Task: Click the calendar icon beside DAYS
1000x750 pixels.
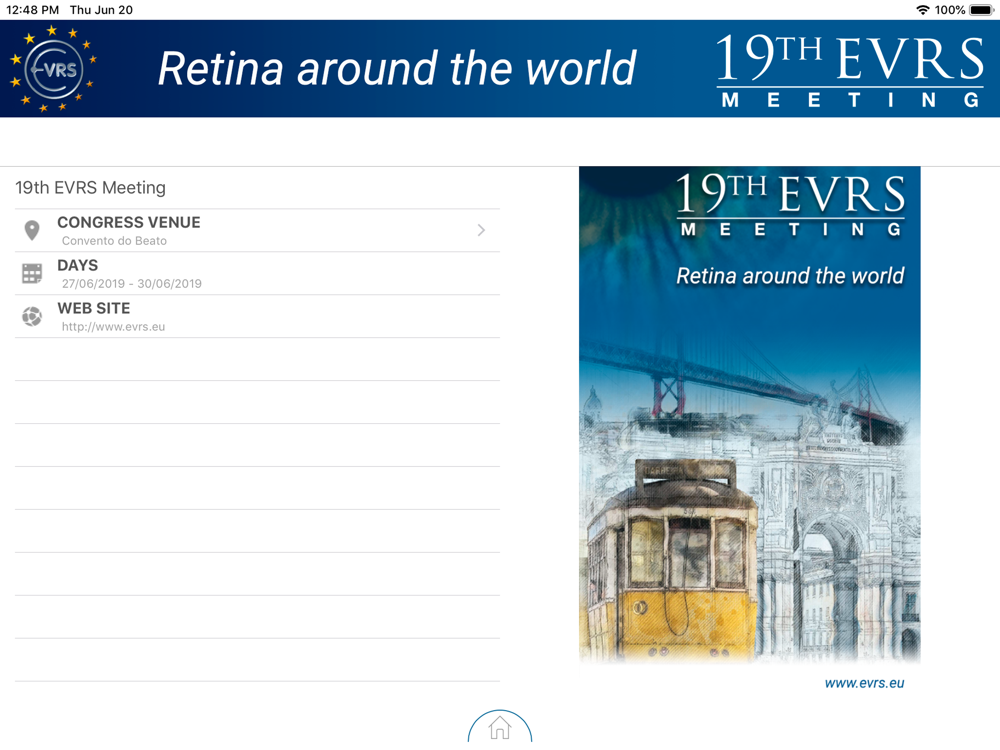Action: (32, 273)
